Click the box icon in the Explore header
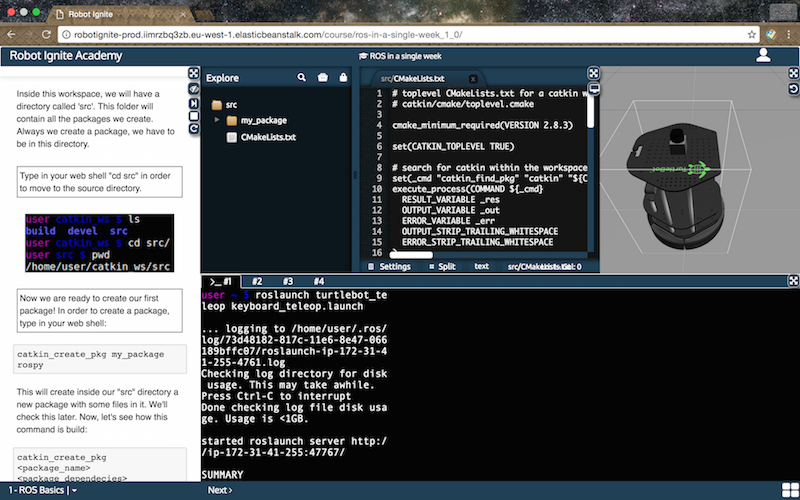 click(x=322, y=77)
